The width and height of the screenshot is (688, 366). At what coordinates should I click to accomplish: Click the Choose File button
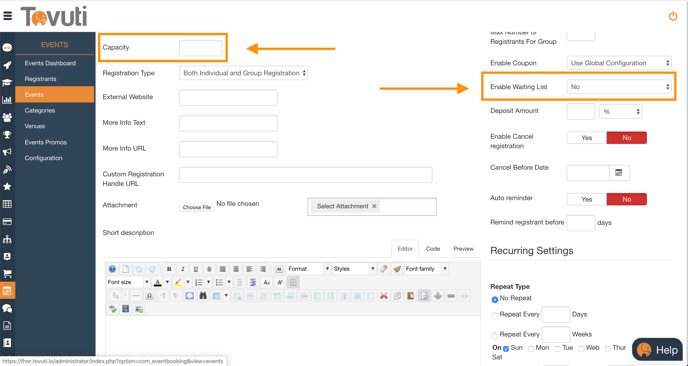[x=197, y=207]
